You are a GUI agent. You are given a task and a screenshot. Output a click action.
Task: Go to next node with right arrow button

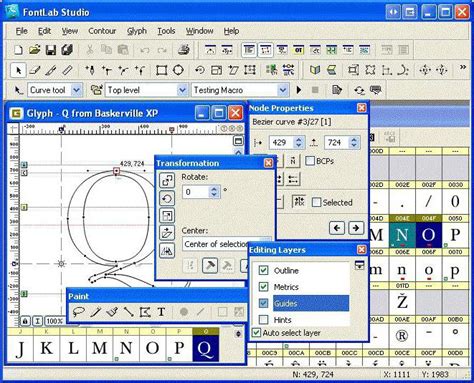point(356,228)
